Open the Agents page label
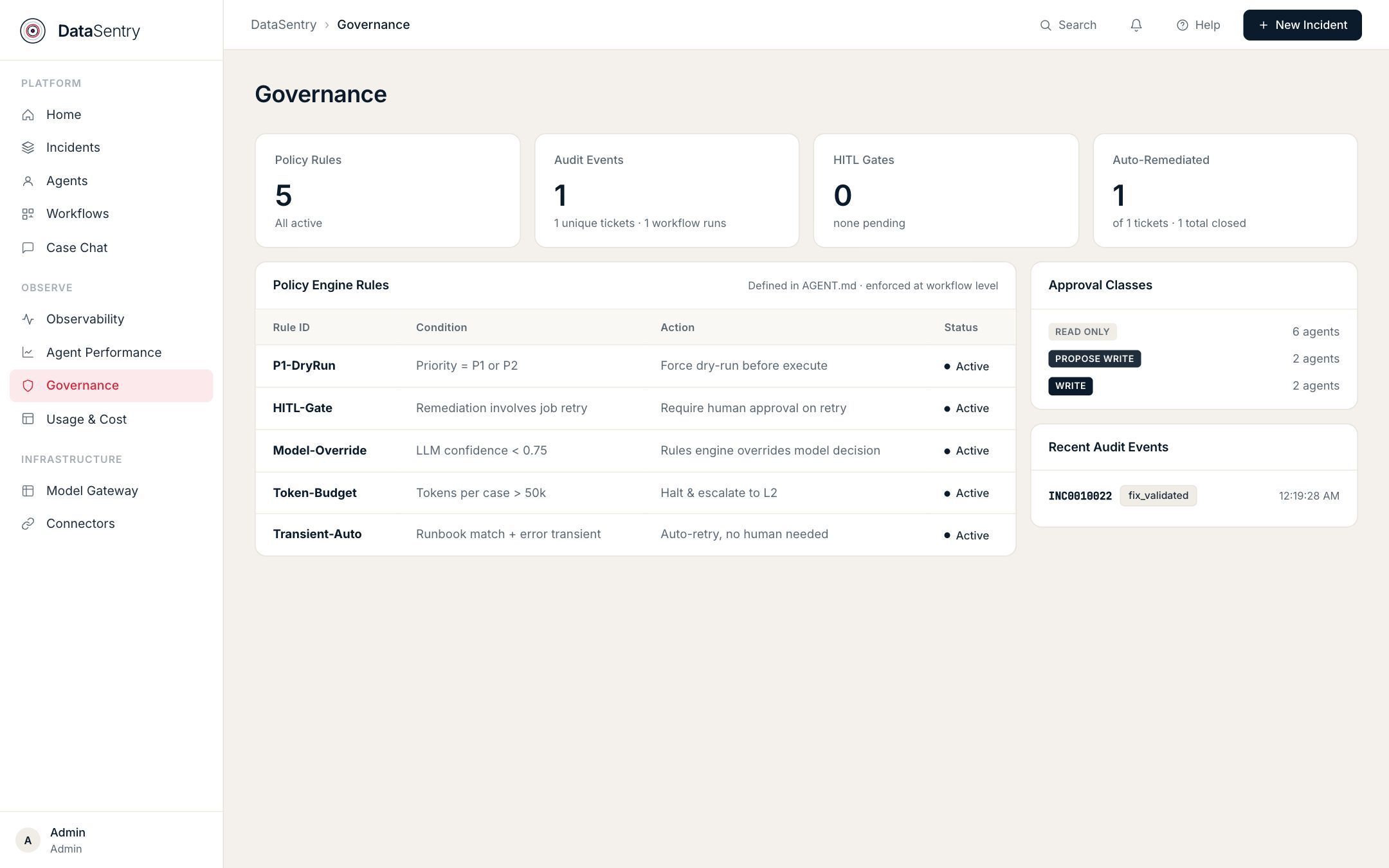Viewport: 1389px width, 868px height. coord(67,181)
